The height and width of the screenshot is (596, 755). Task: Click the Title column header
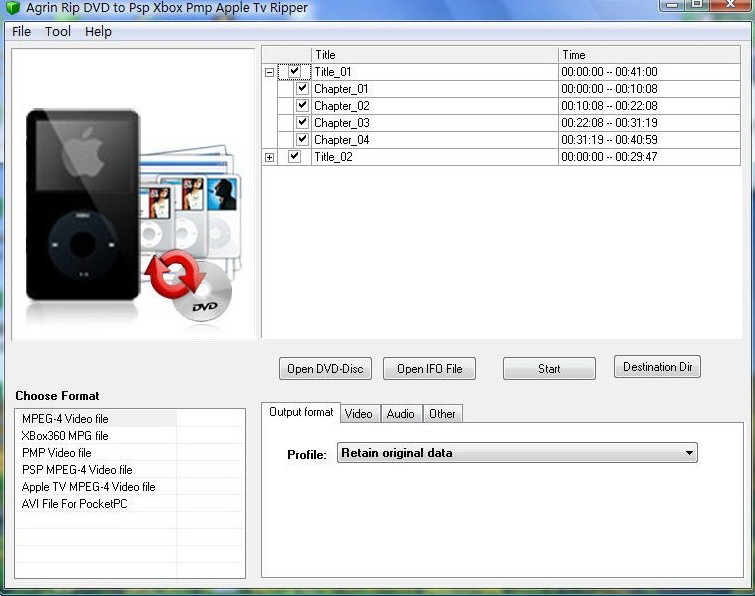[x=434, y=55]
